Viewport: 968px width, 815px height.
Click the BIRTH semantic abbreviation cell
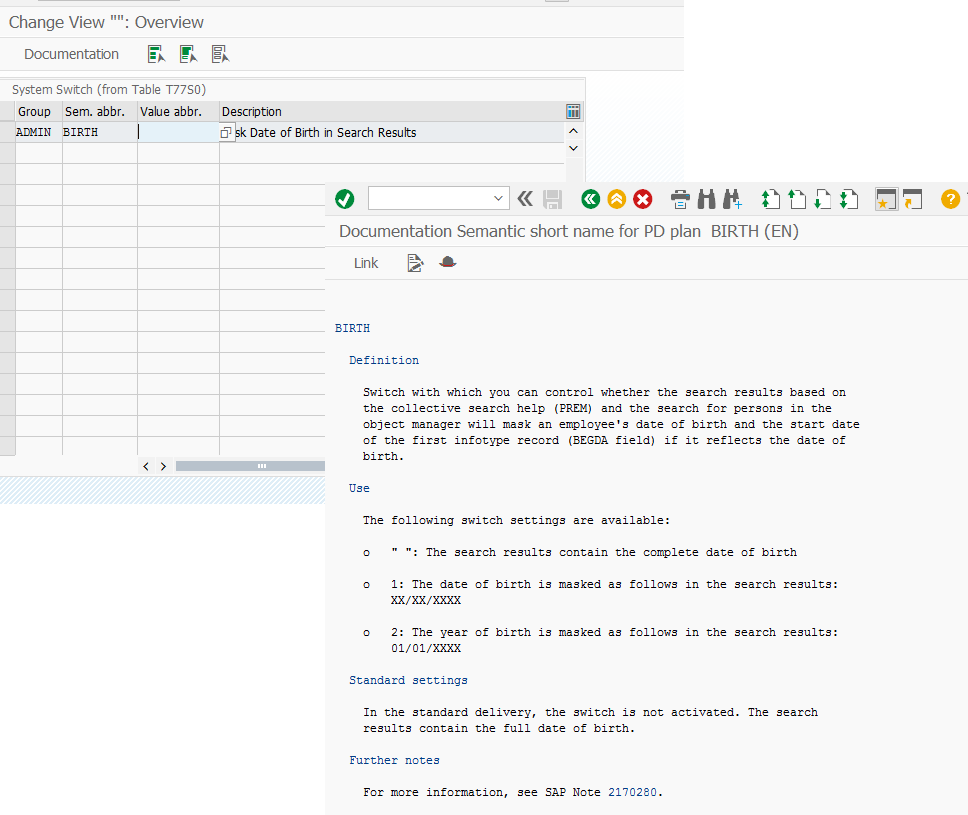pos(99,132)
